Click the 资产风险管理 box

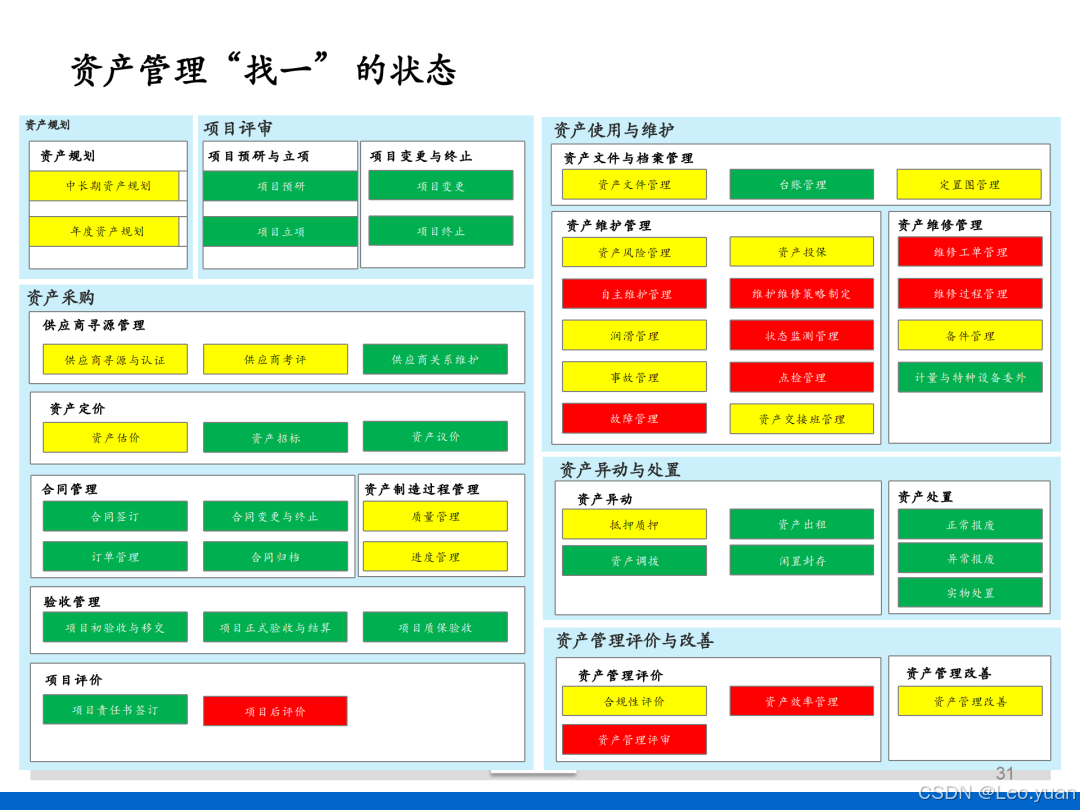[x=634, y=252]
